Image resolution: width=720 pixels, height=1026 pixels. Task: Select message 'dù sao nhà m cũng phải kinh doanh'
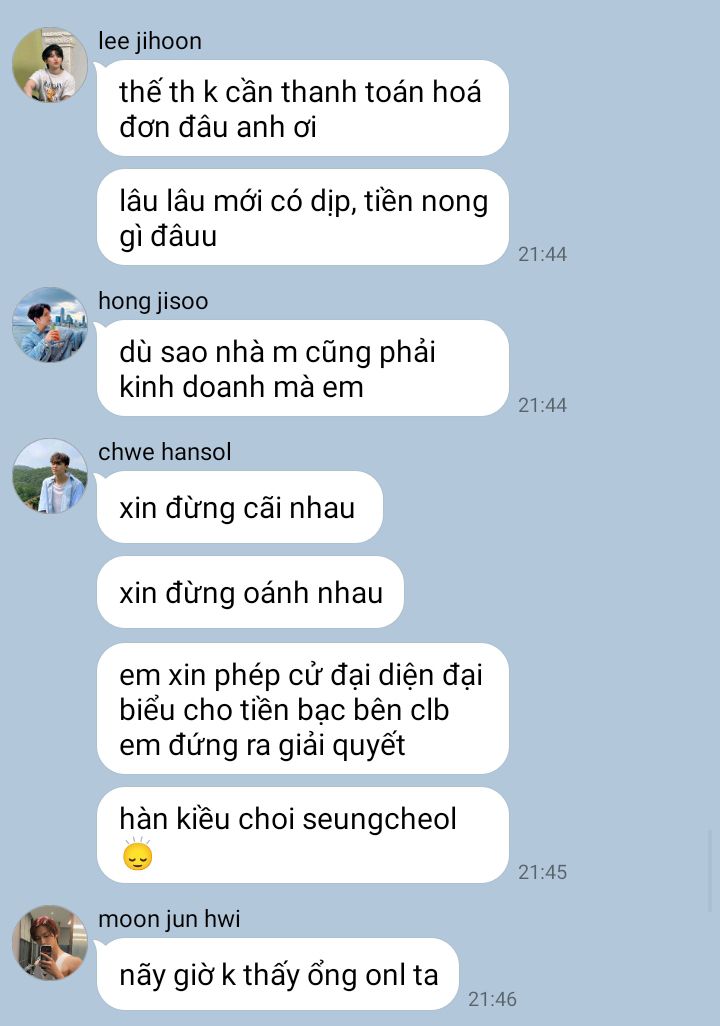[x=303, y=368]
